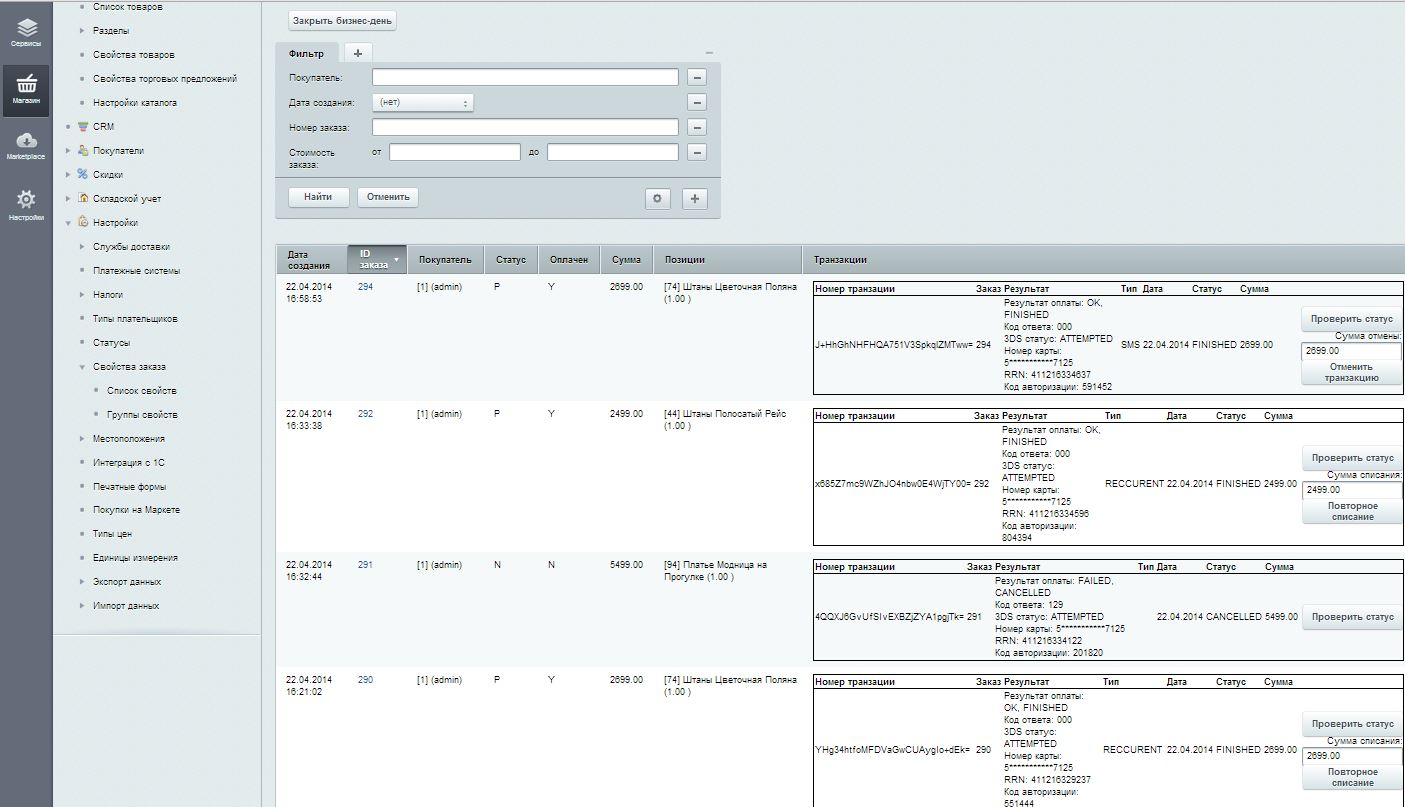Viewport: 1405px width, 807px height.
Task: Collapse the filter panel with top minus
Action: [x=709, y=52]
